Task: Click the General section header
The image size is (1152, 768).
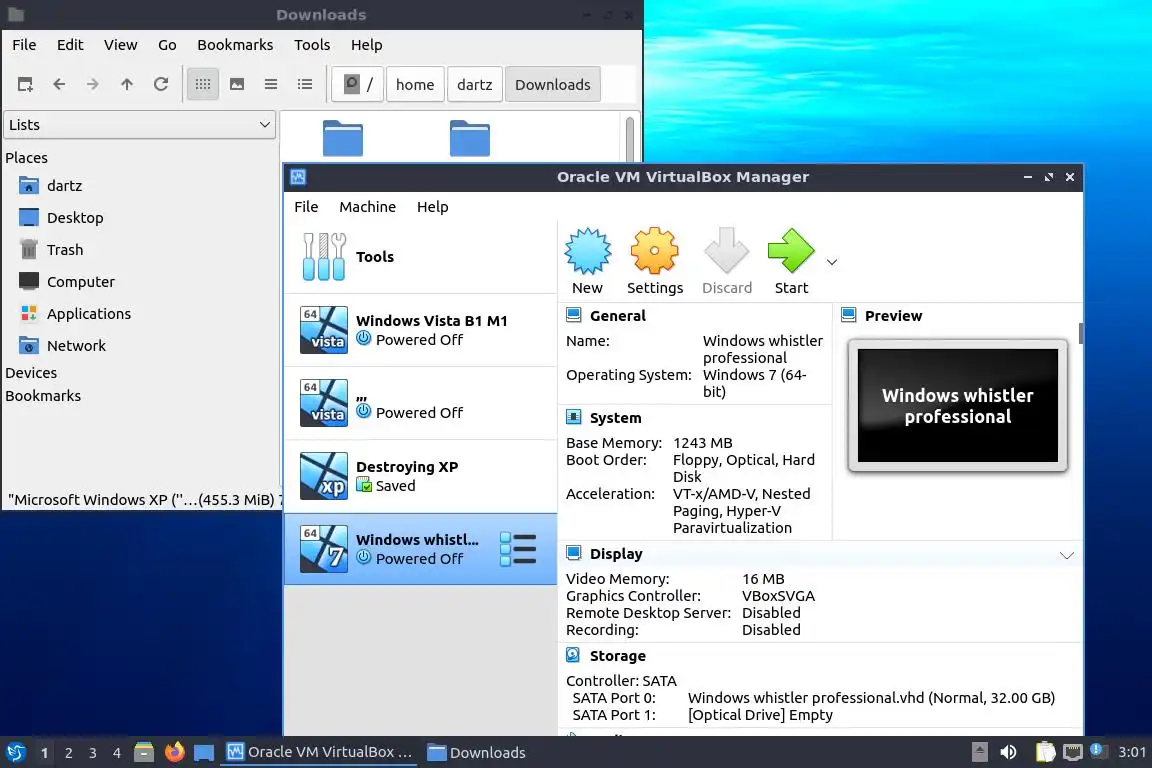Action: tap(617, 315)
